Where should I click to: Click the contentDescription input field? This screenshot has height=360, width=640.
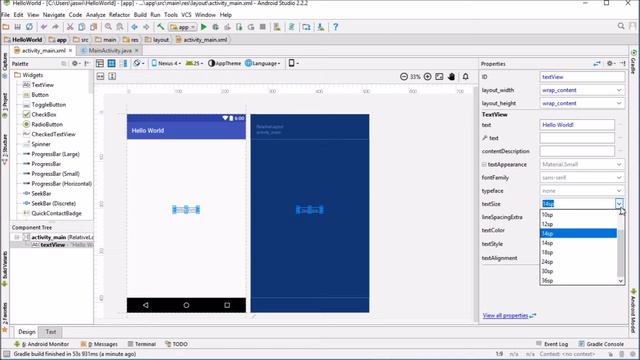tap(577, 151)
